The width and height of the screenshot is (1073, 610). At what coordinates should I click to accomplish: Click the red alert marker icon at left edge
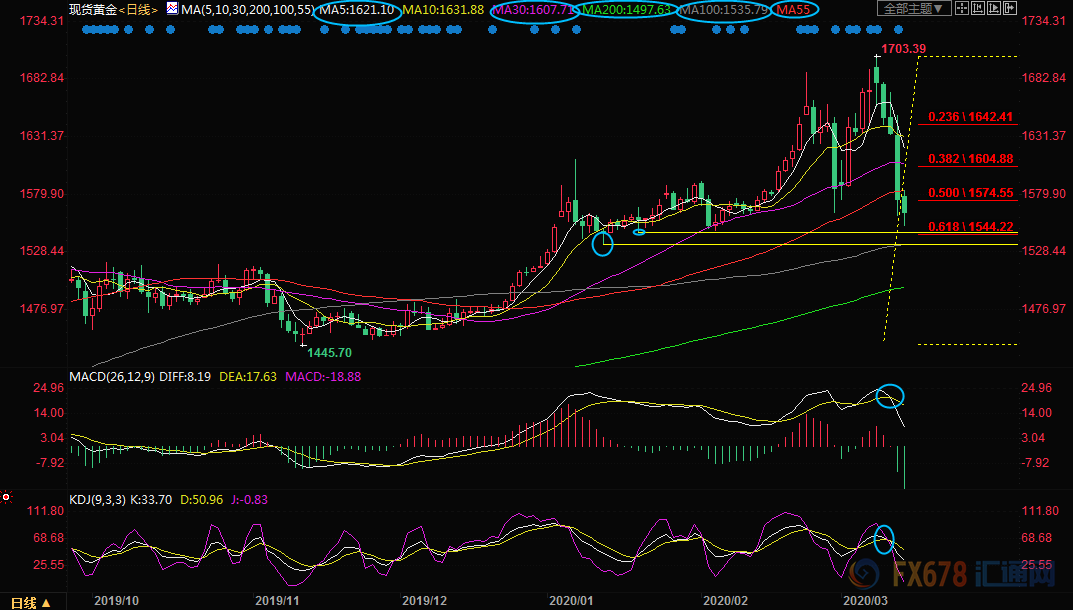pyautogui.click(x=6, y=496)
